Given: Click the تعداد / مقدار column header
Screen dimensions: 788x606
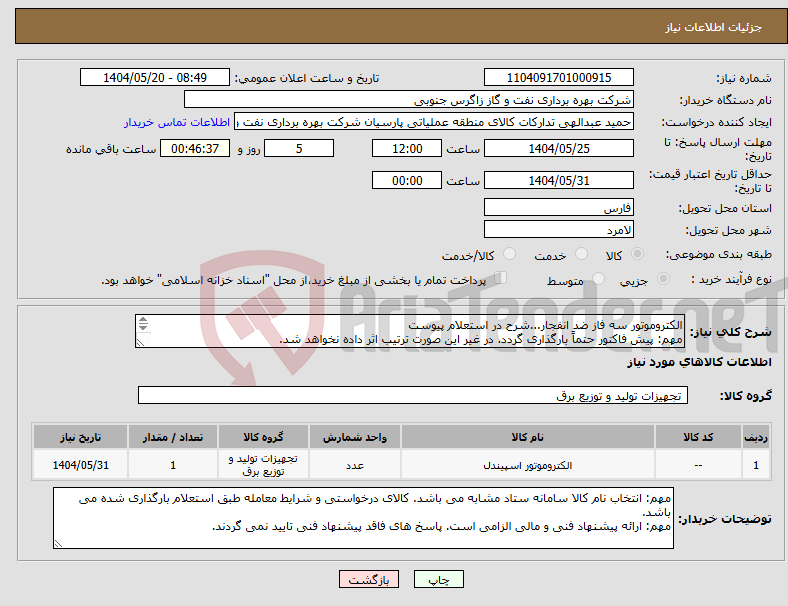Looking at the screenshot, I should coord(173,437).
